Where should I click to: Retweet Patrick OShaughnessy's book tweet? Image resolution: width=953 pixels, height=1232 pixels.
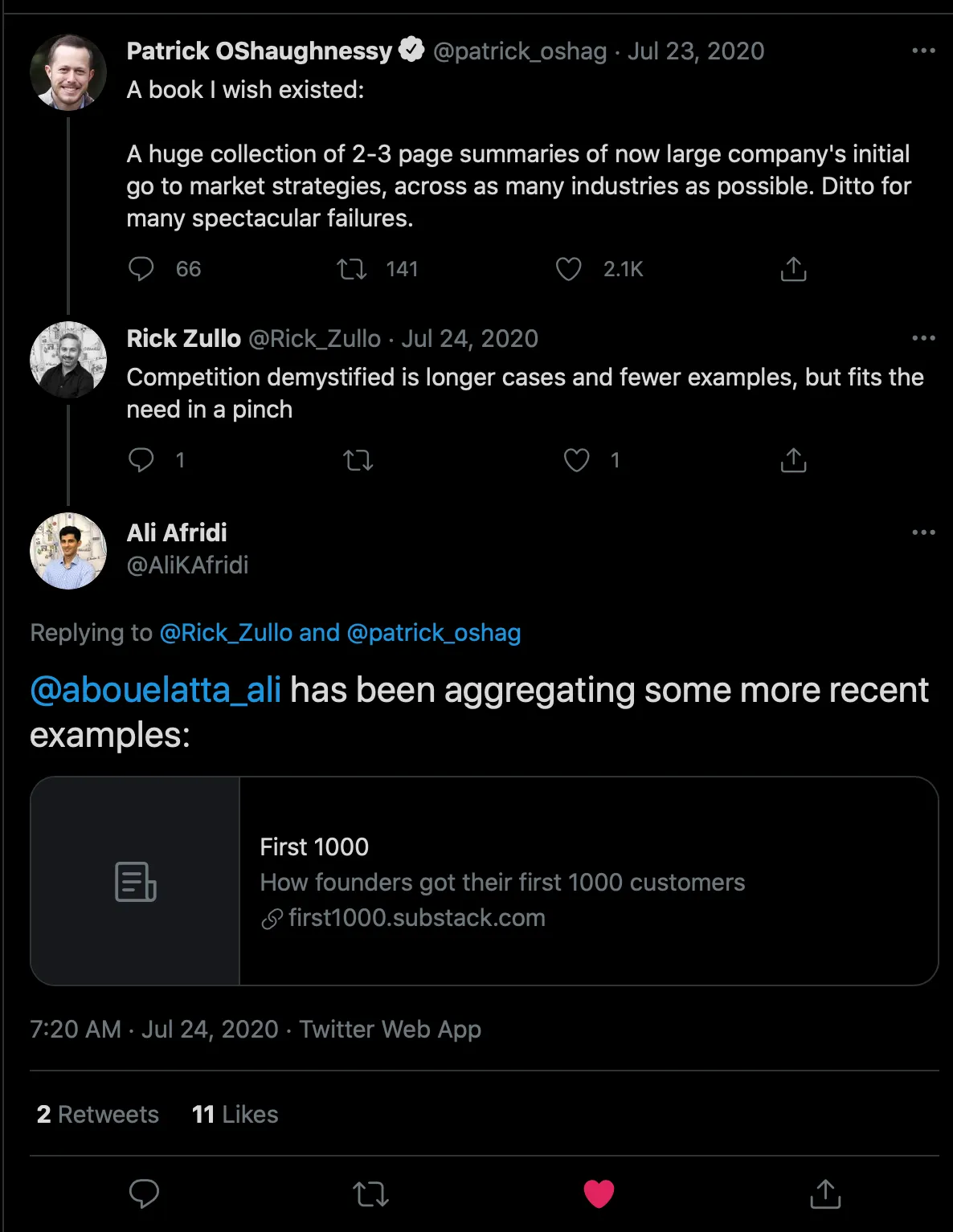tap(352, 269)
